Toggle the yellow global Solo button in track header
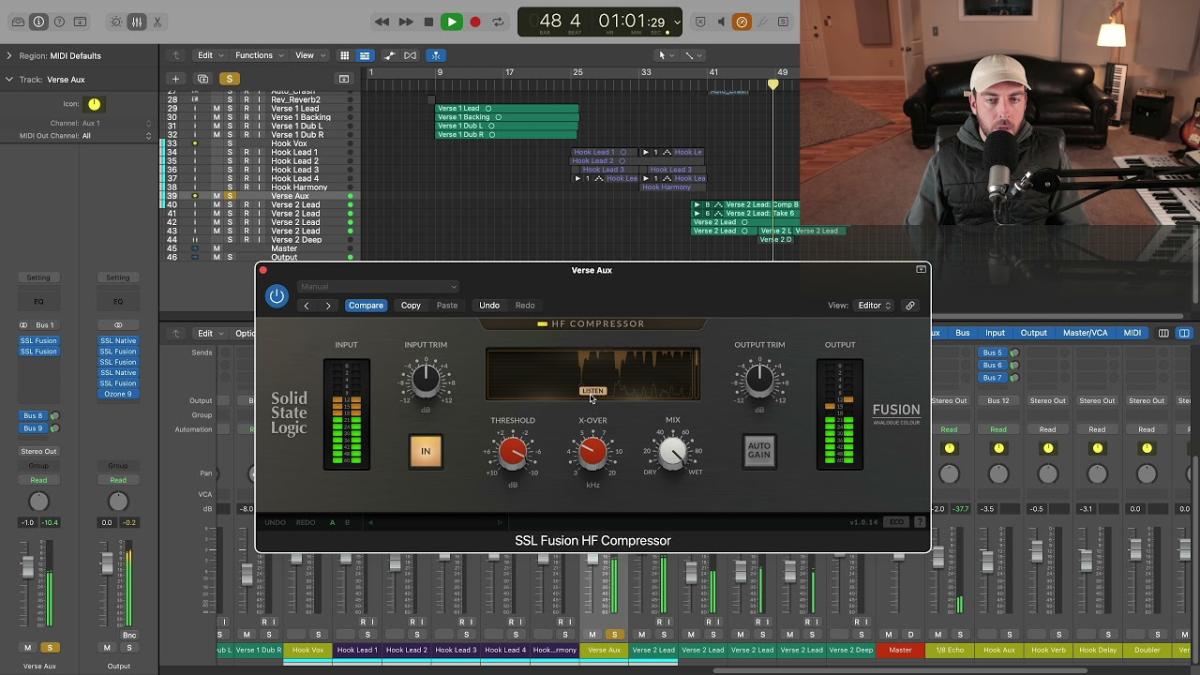The height and width of the screenshot is (675, 1200). pyautogui.click(x=230, y=78)
